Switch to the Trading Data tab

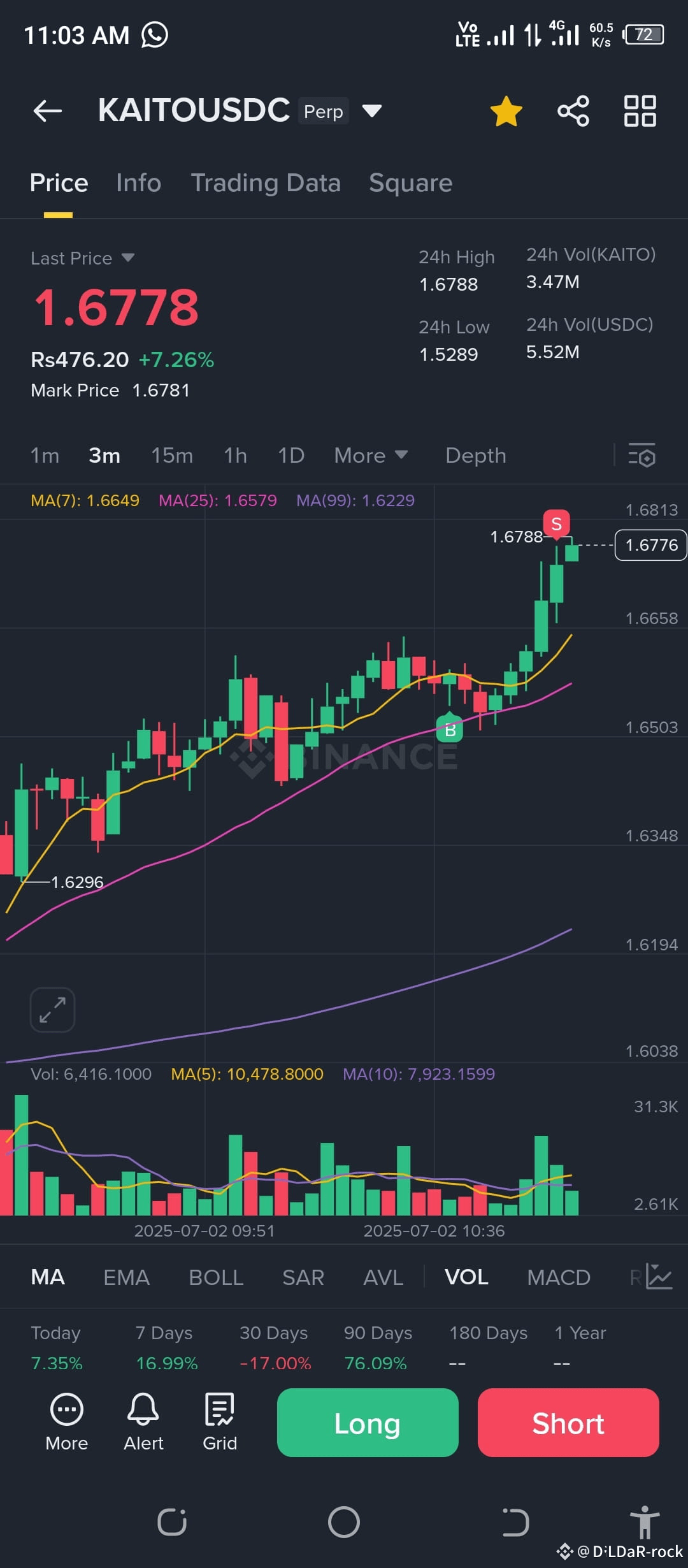(x=266, y=183)
